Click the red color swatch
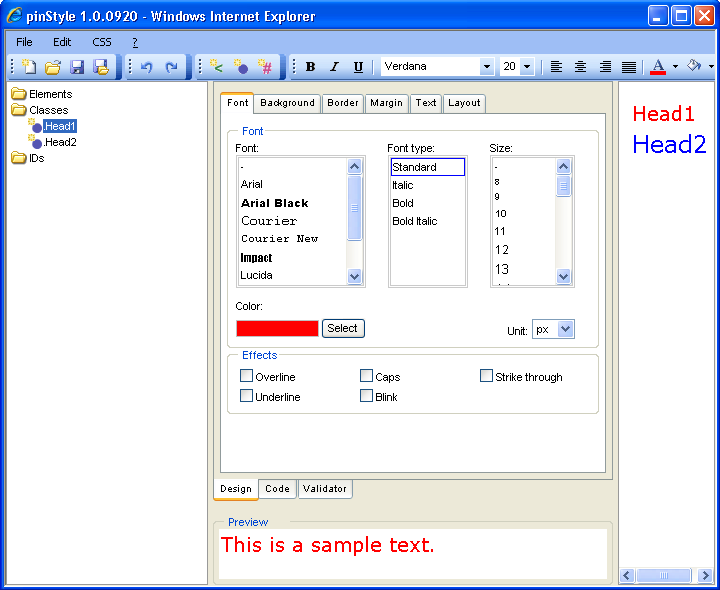This screenshot has height=590, width=720. pyautogui.click(x=277, y=329)
